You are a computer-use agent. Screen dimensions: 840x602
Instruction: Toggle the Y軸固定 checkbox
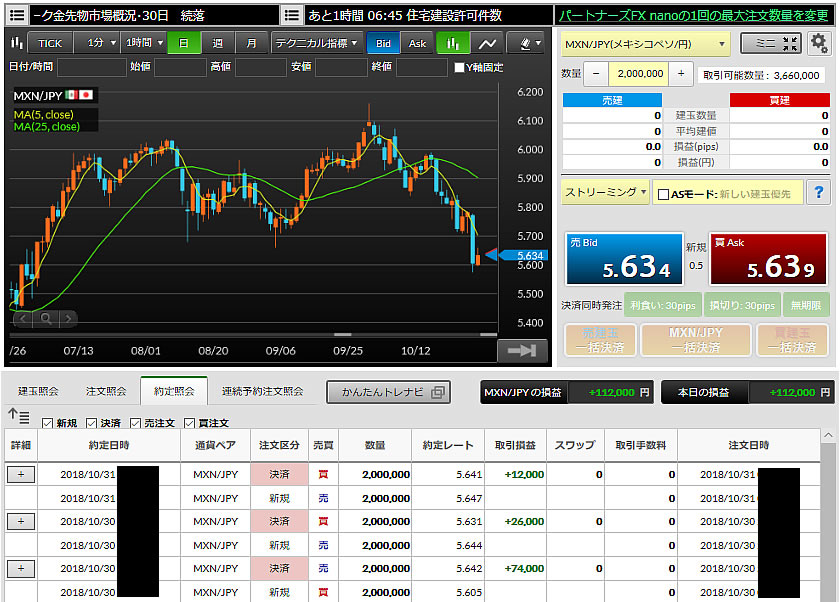pyautogui.click(x=459, y=67)
